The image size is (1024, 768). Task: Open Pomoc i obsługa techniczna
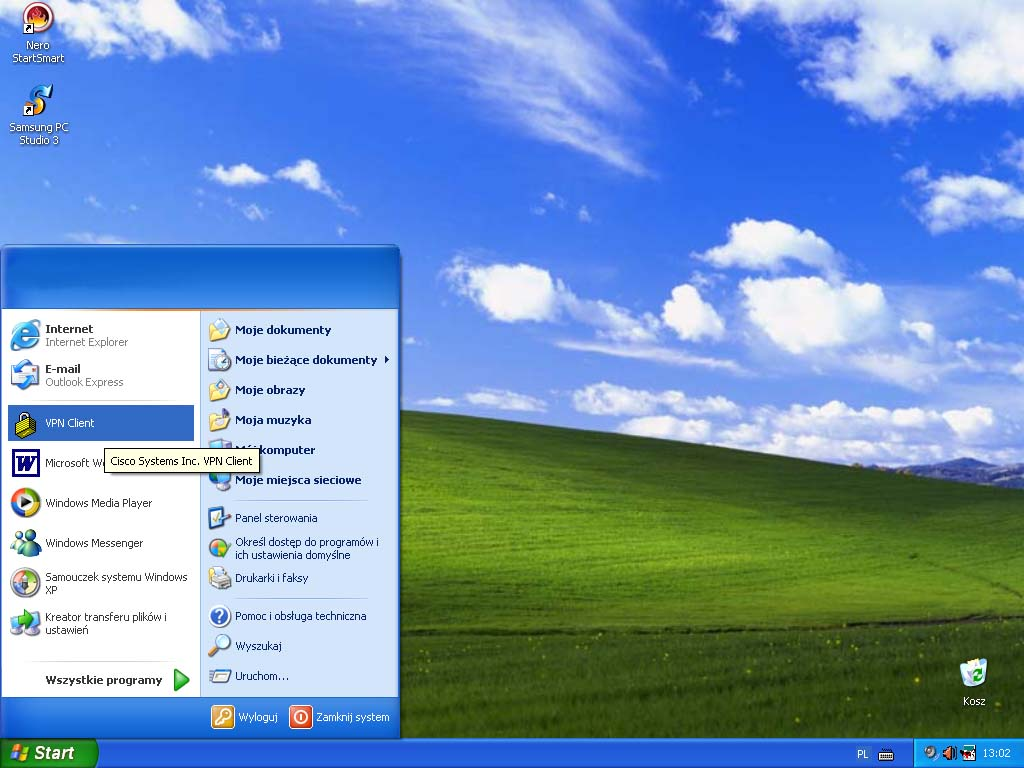298,616
